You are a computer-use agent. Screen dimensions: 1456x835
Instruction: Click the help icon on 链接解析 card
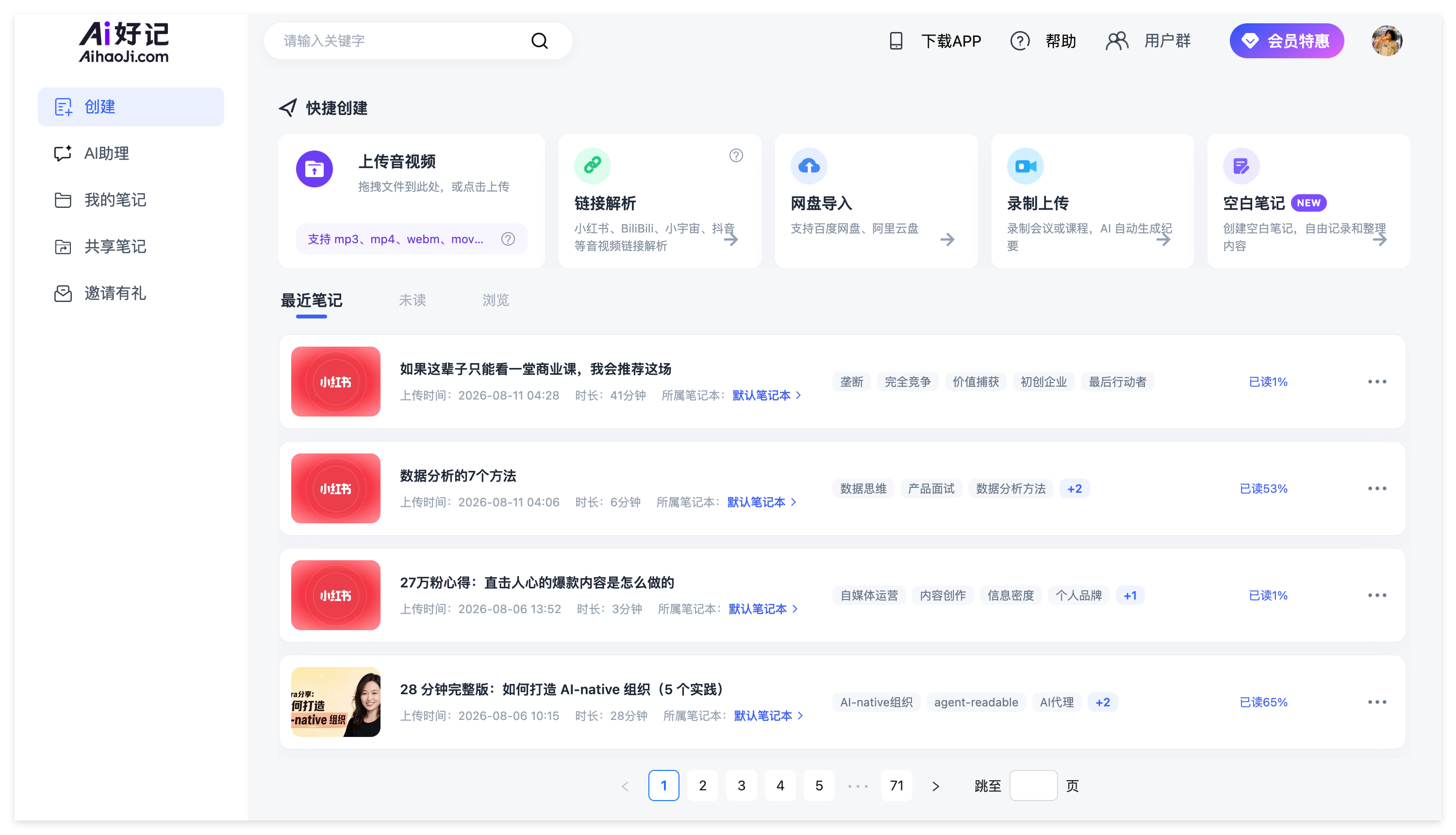click(736, 155)
